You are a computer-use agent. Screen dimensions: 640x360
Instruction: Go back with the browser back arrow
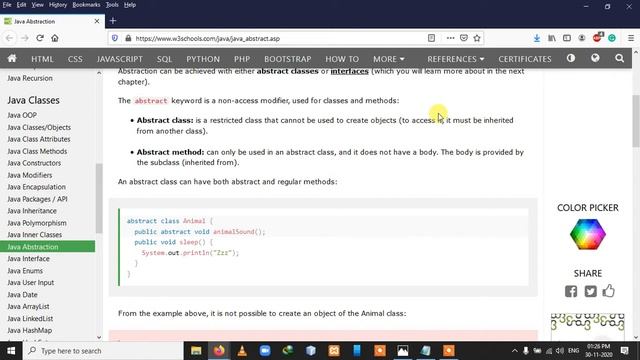(x=9, y=38)
